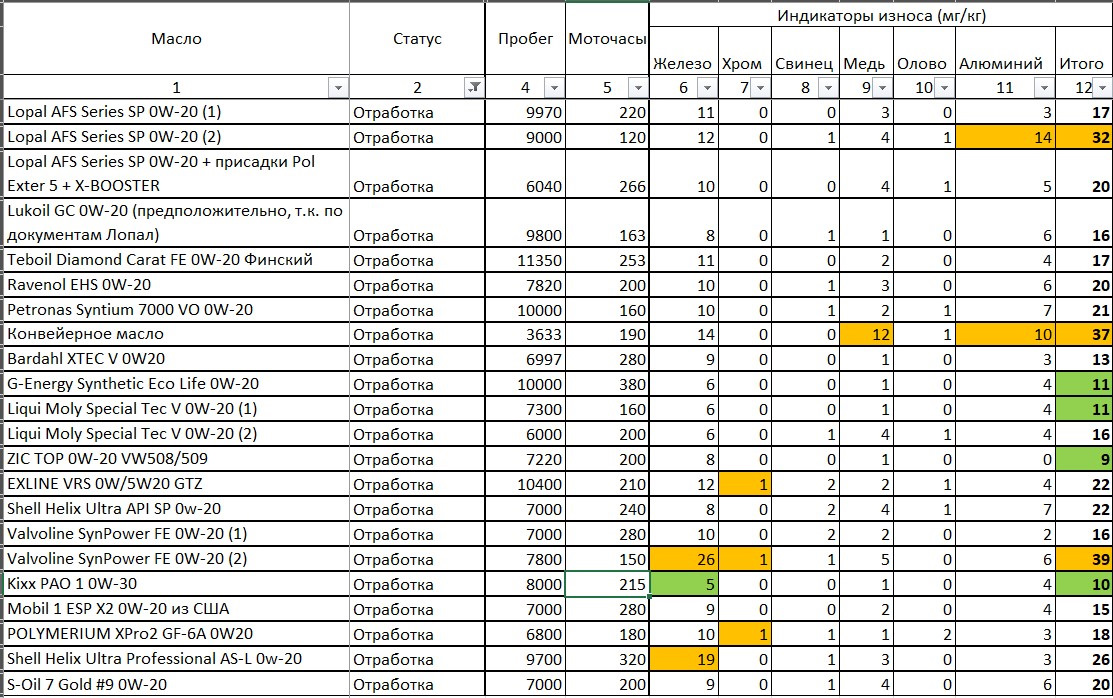The height and width of the screenshot is (698, 1113).
Task: Click cell 'S-Oil 7 Gold #9 0W-20'
Action: (176, 685)
